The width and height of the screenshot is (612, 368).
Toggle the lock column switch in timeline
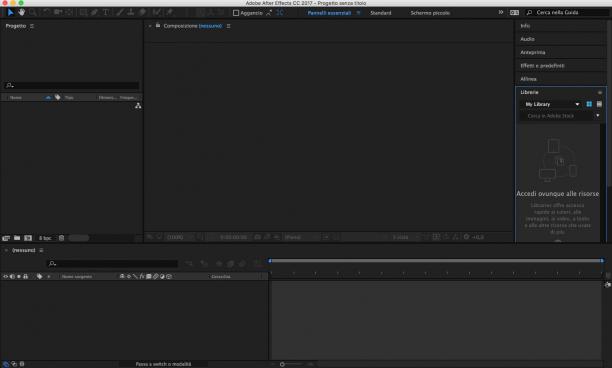[x=25, y=276]
